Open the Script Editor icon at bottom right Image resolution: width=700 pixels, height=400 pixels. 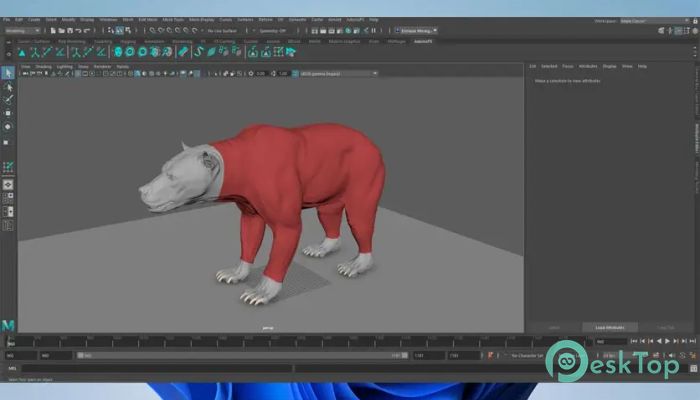(x=693, y=368)
